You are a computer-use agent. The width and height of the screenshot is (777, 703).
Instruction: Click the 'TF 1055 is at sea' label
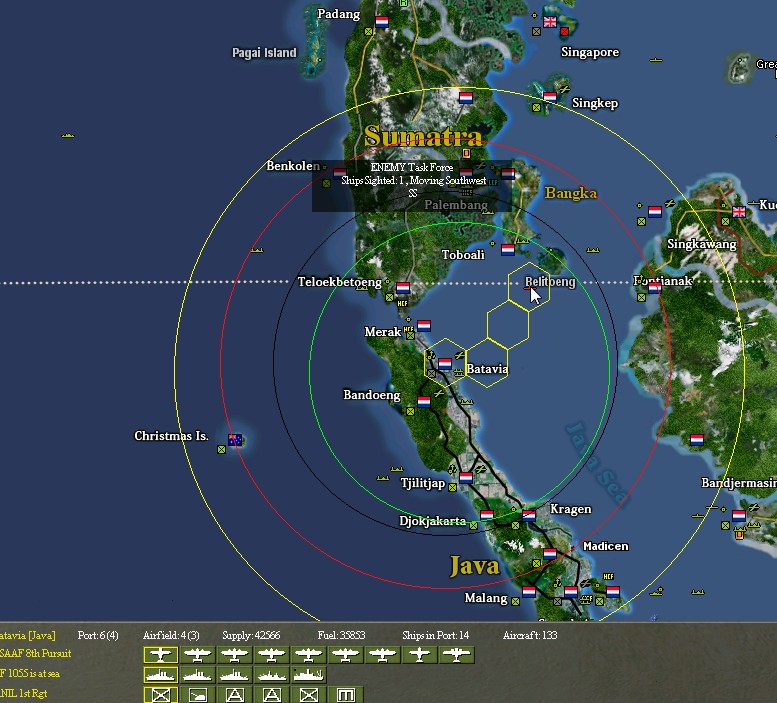(x=29, y=673)
